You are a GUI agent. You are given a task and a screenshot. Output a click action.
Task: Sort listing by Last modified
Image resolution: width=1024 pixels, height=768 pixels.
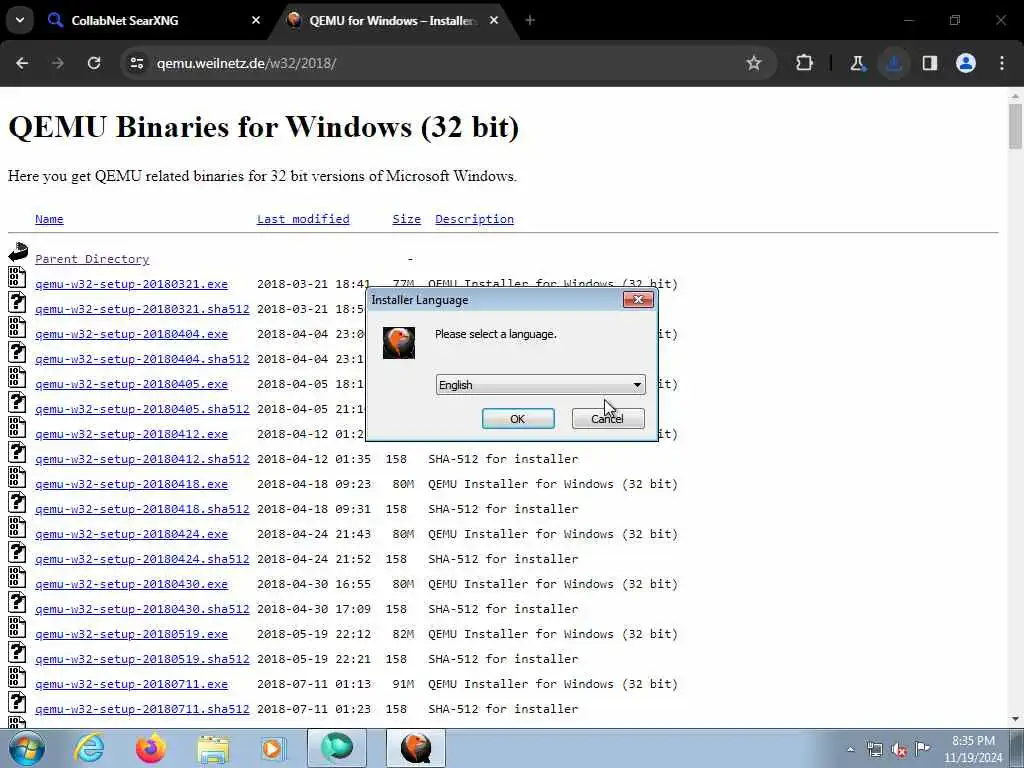[303, 219]
